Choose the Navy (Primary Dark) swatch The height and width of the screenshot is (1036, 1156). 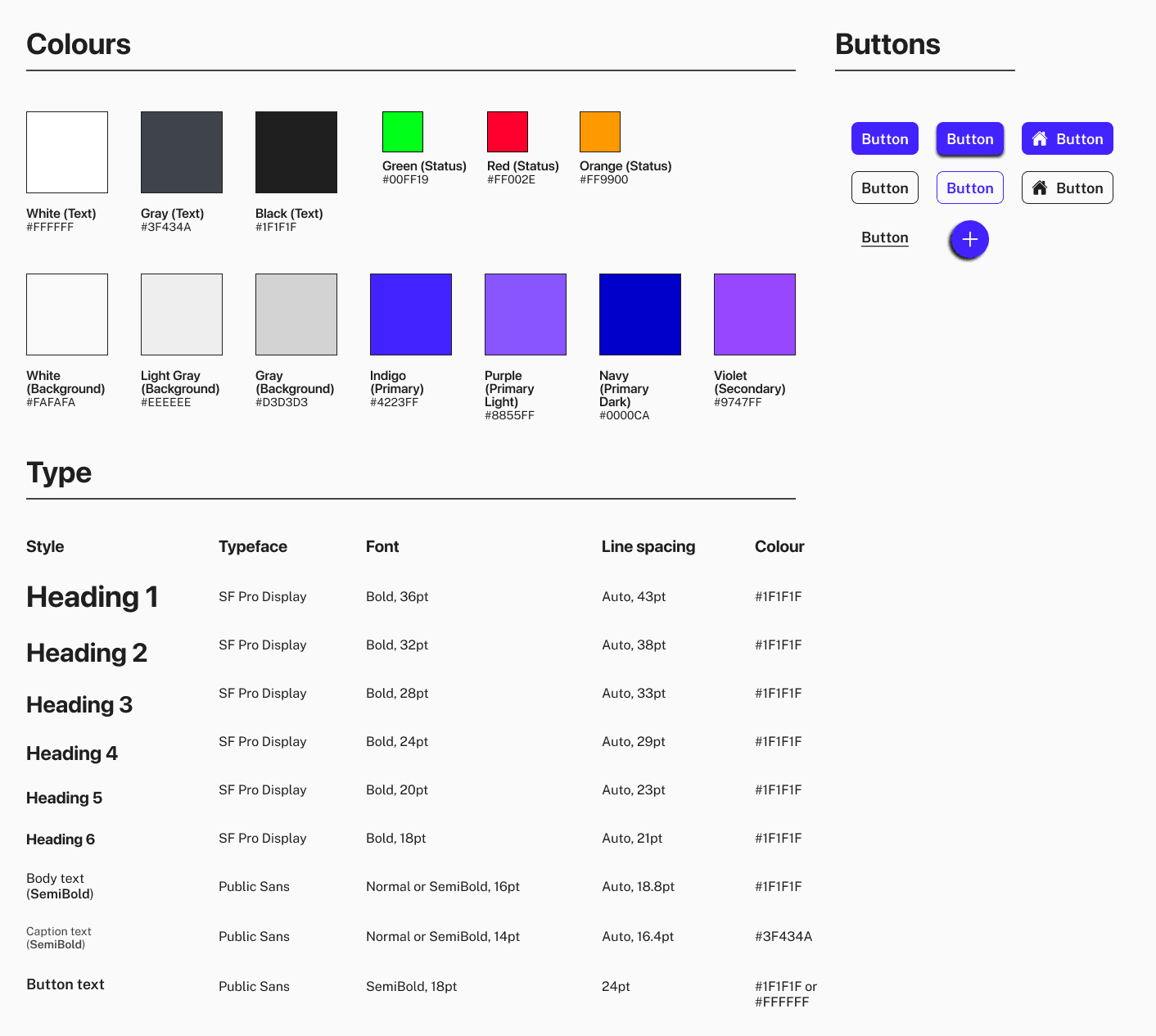(x=640, y=314)
